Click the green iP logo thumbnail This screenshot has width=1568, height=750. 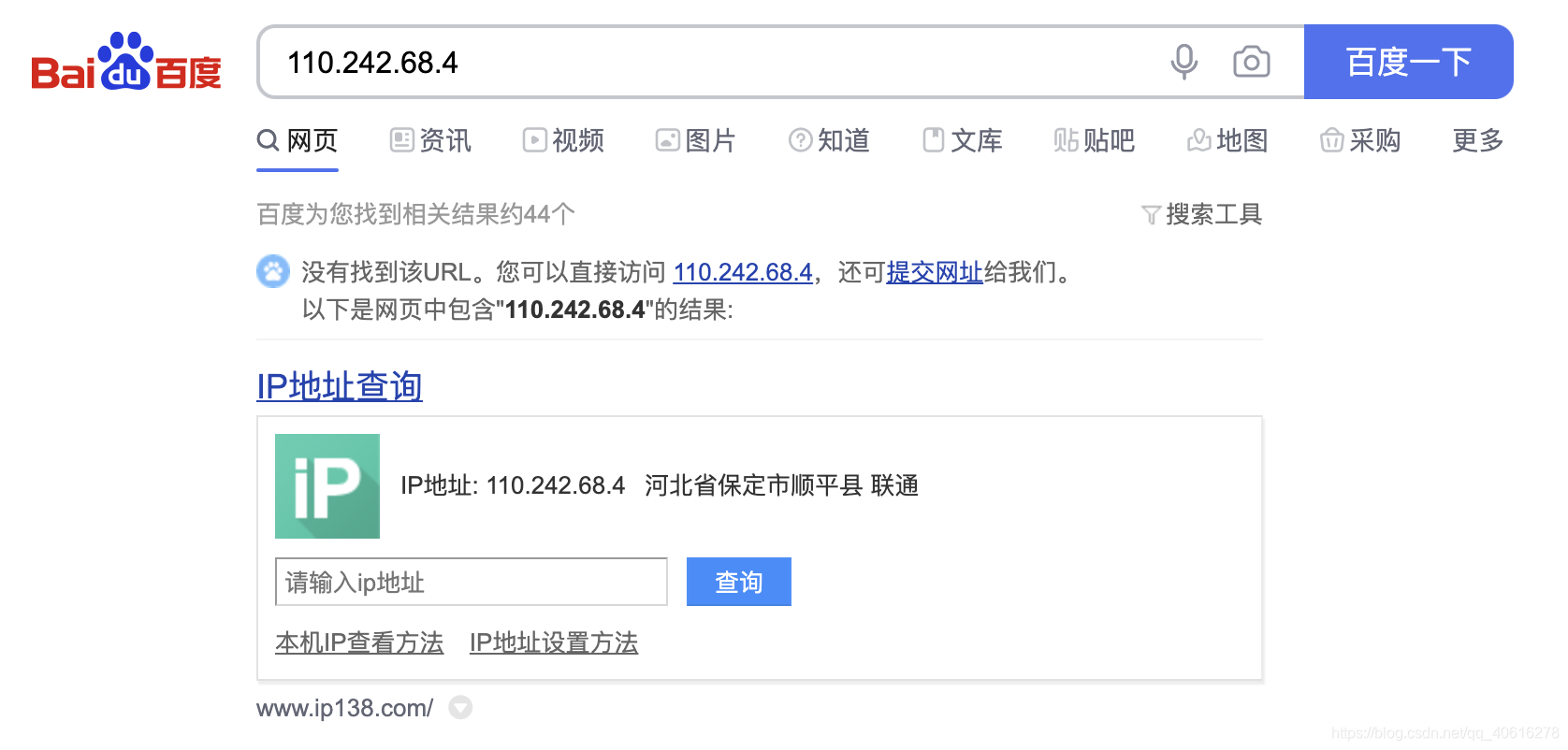tap(327, 486)
